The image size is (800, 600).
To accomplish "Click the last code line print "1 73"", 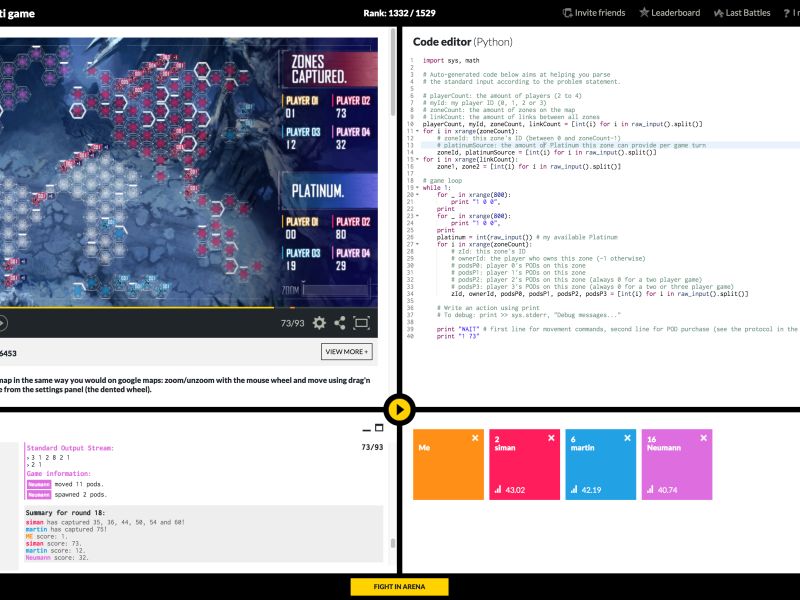I will pos(458,337).
